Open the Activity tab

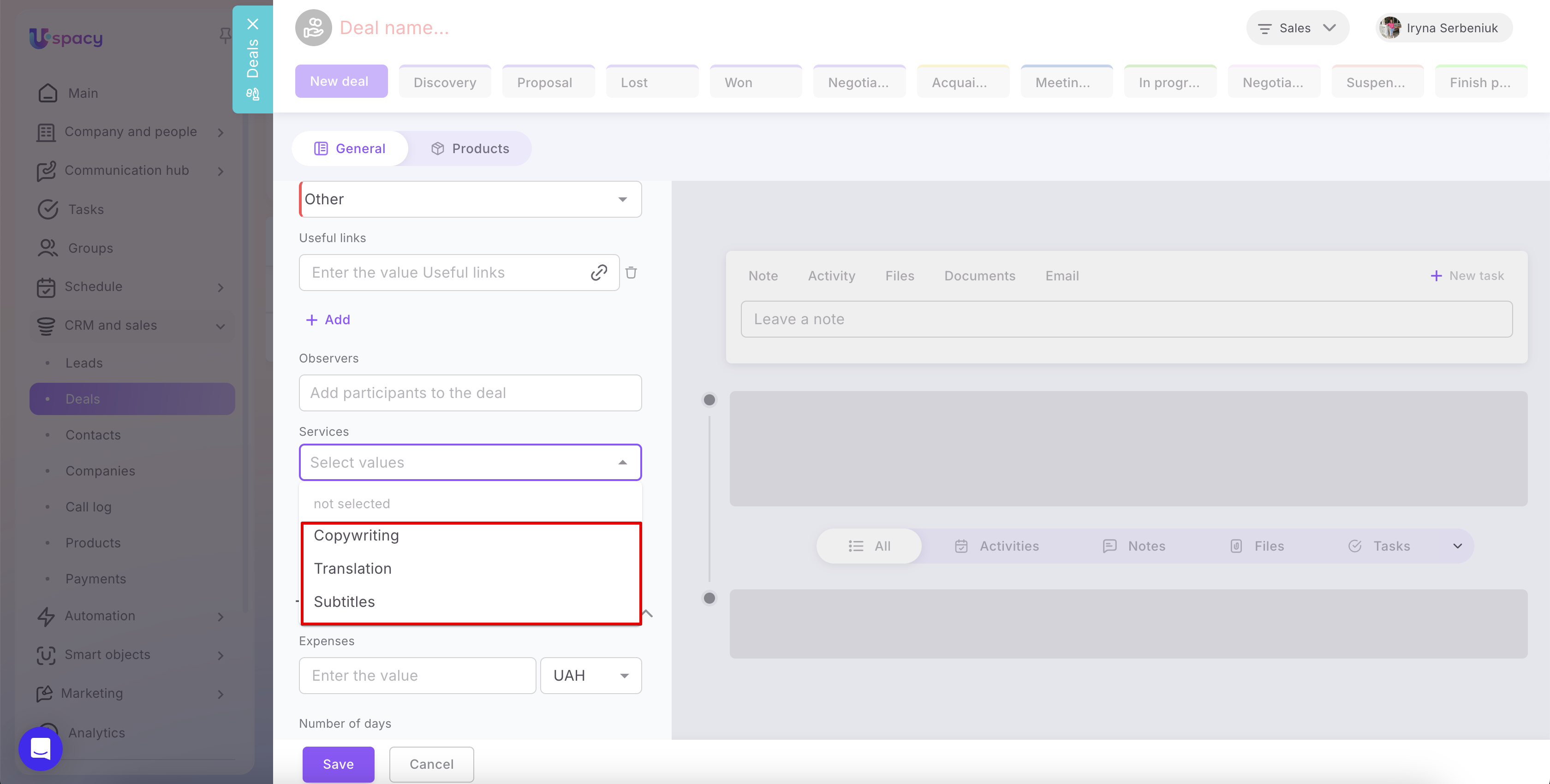[x=831, y=276]
